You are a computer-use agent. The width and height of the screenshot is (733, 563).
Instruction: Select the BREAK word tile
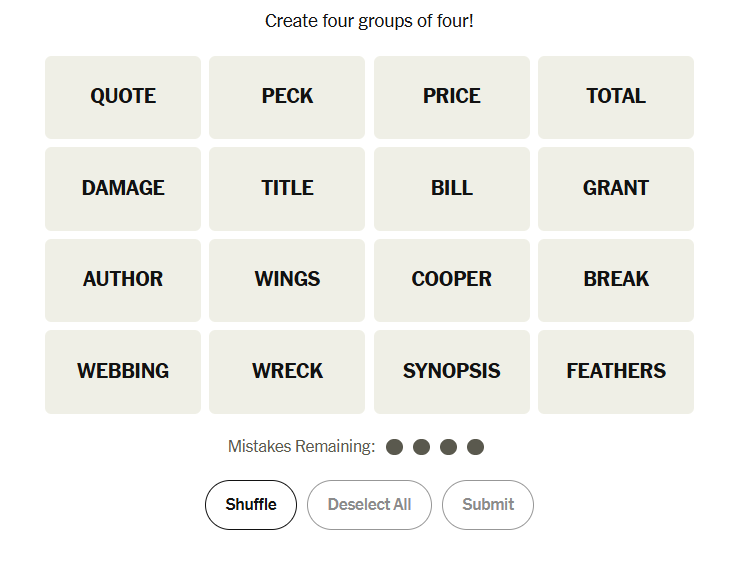[x=616, y=280]
